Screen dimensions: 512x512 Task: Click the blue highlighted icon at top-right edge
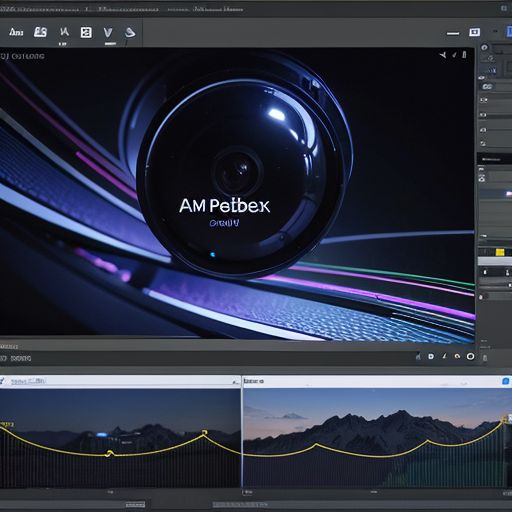point(509,32)
